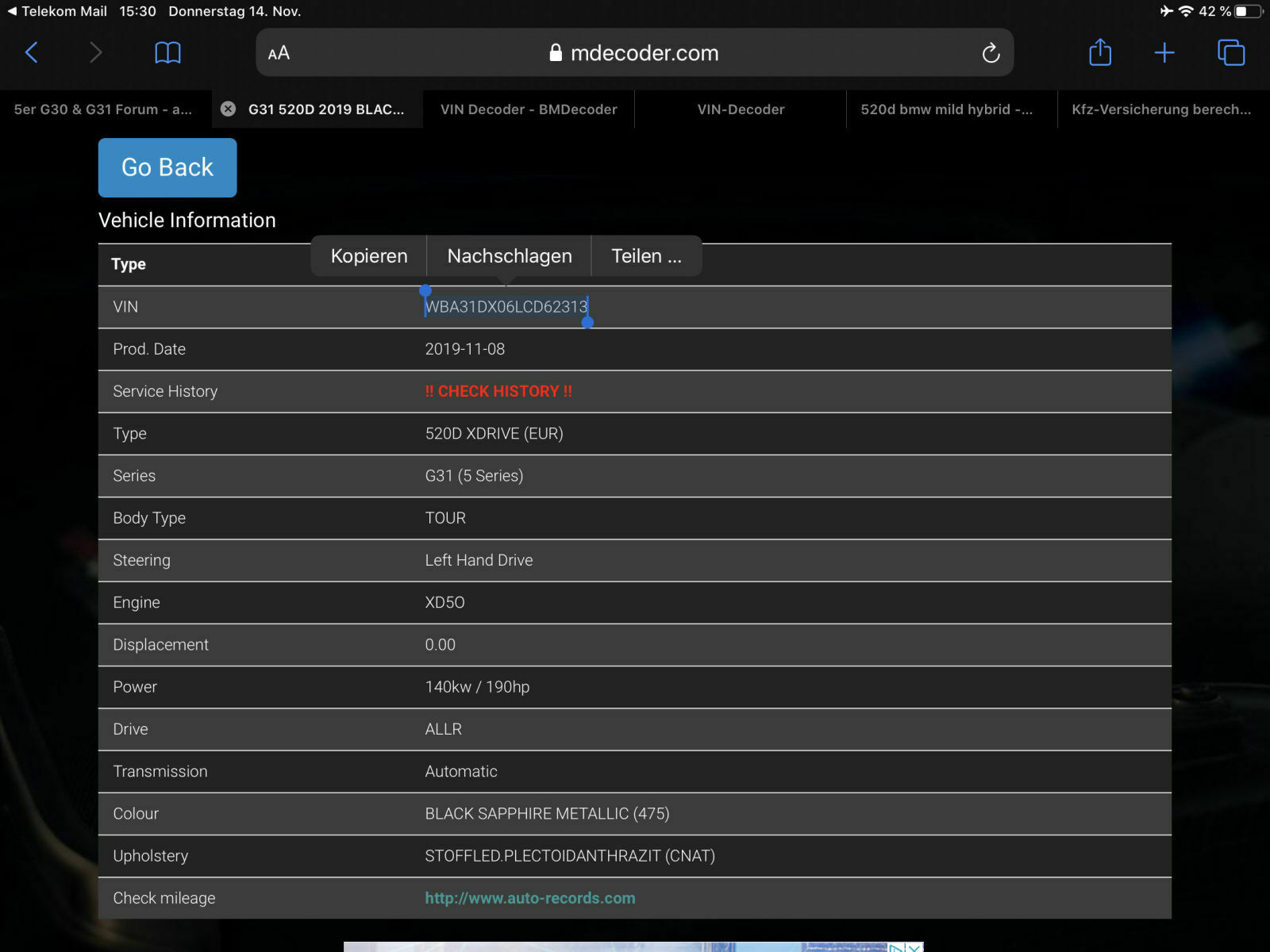Tap the G31 (5 Series) value
Screen dimensions: 1270x952
(x=474, y=476)
